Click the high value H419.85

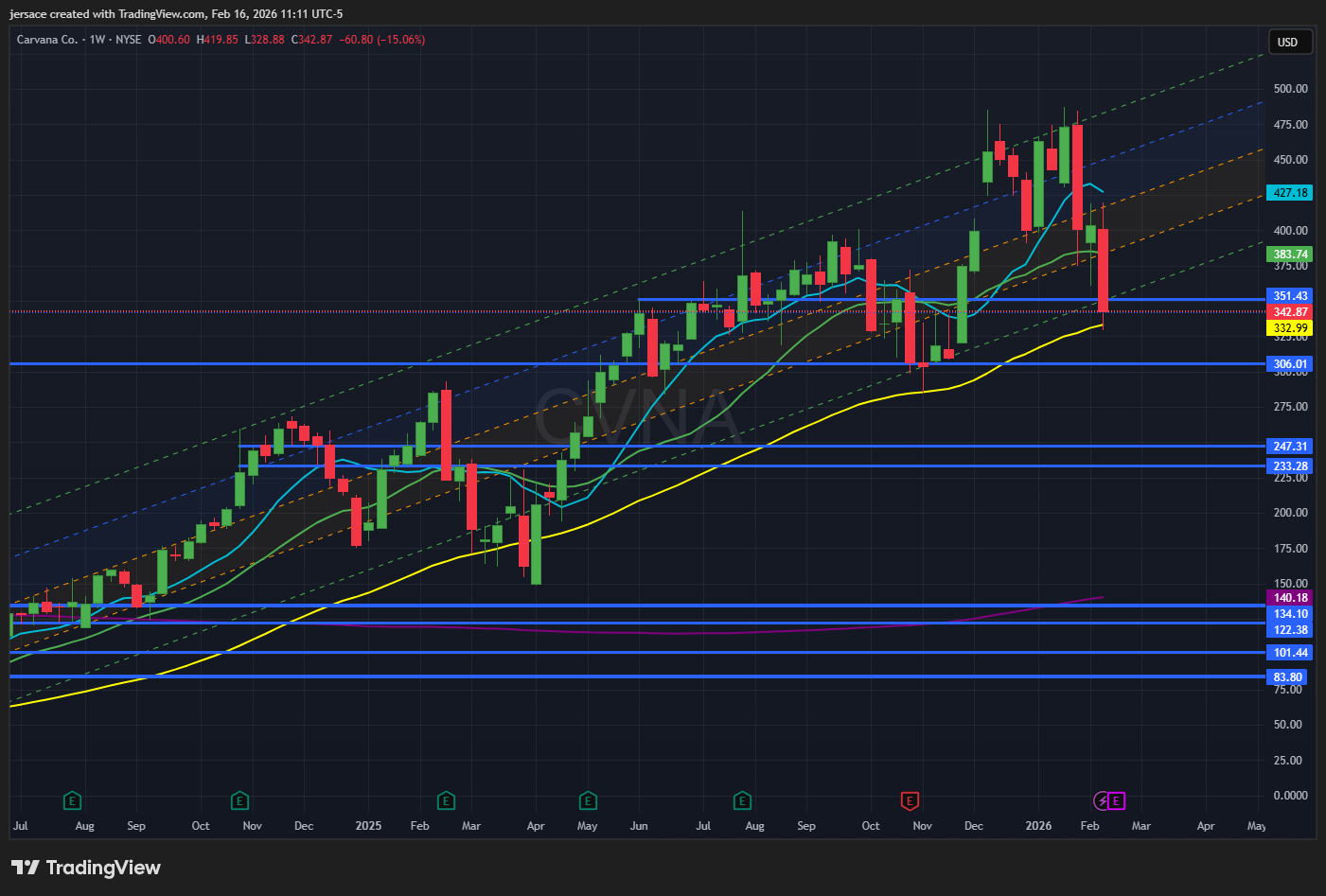[218, 40]
